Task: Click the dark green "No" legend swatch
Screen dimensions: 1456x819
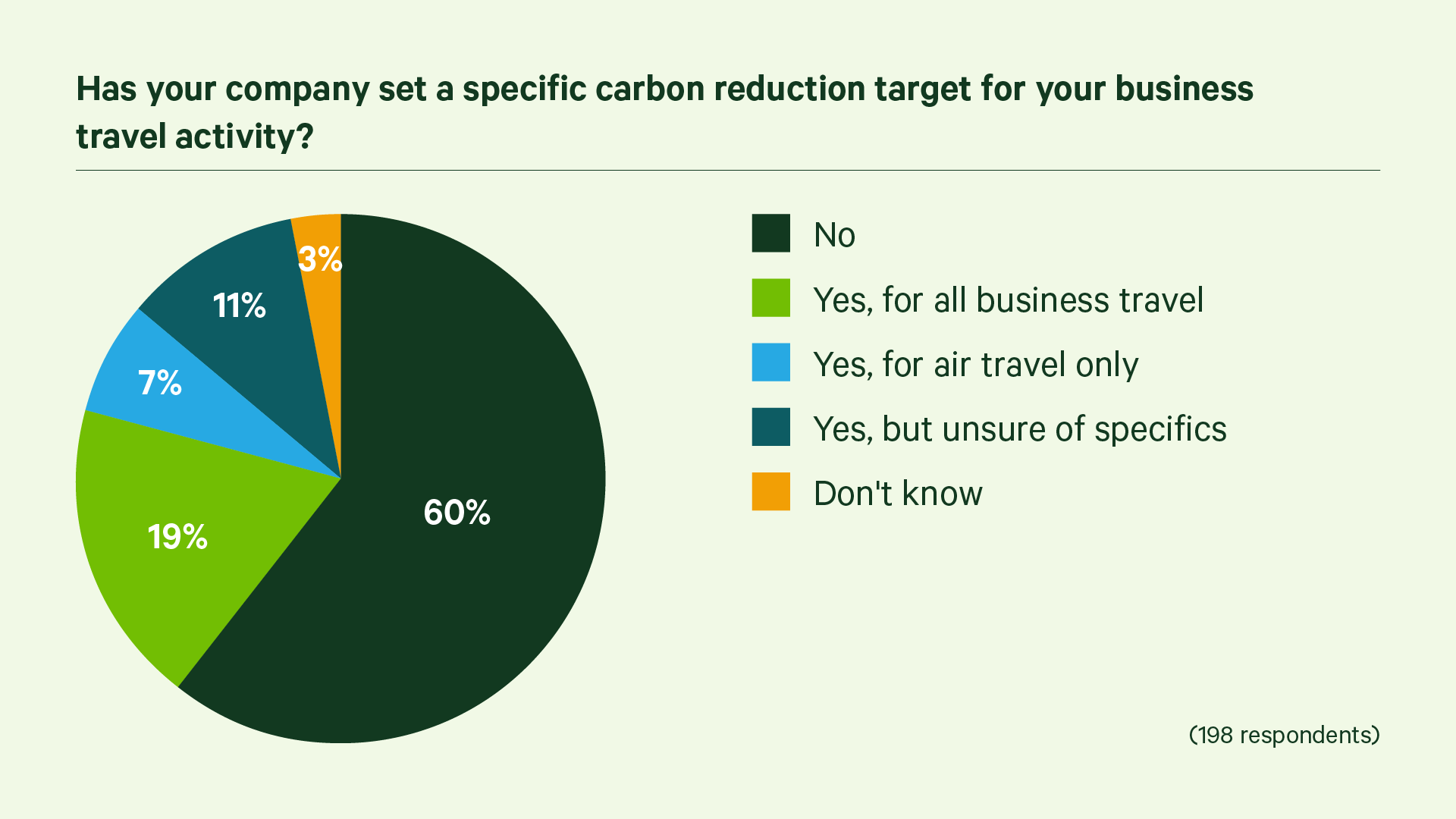Action: 770,233
